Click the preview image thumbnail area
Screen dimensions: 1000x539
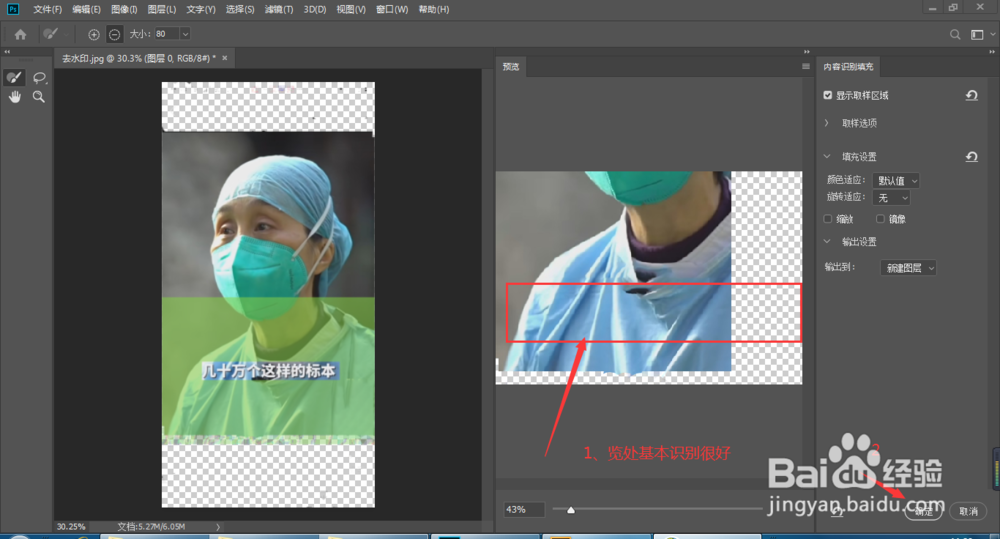click(x=649, y=277)
